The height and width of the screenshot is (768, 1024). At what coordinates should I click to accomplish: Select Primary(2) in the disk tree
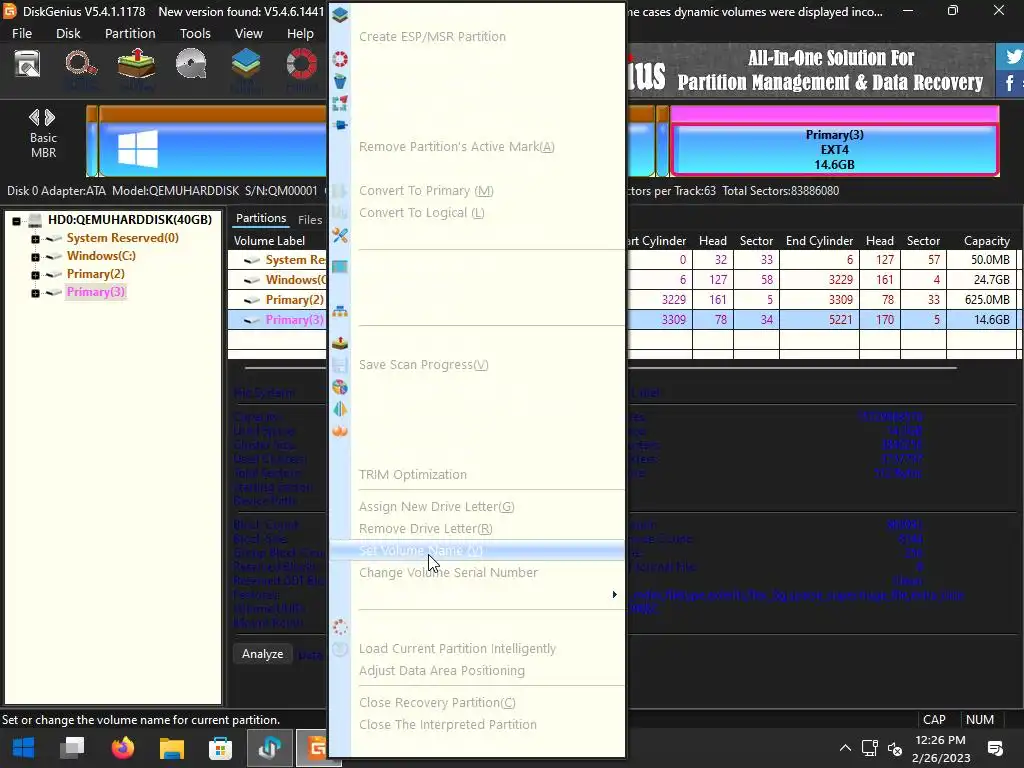click(95, 274)
